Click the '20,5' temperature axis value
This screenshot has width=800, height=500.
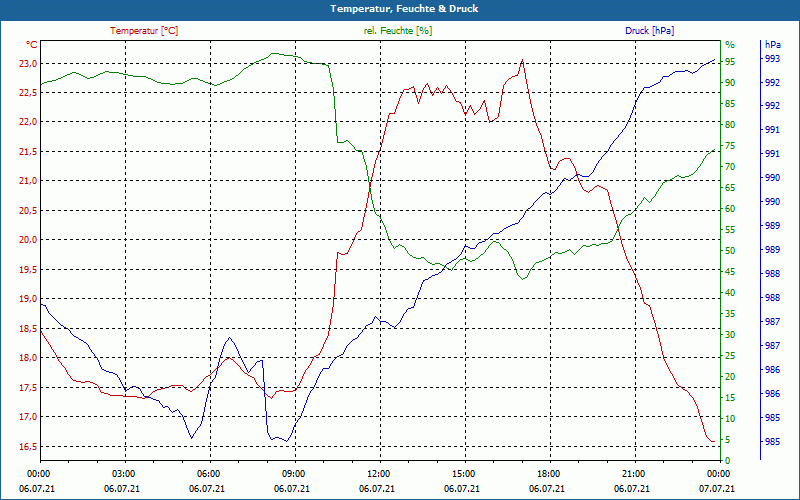coord(28,211)
